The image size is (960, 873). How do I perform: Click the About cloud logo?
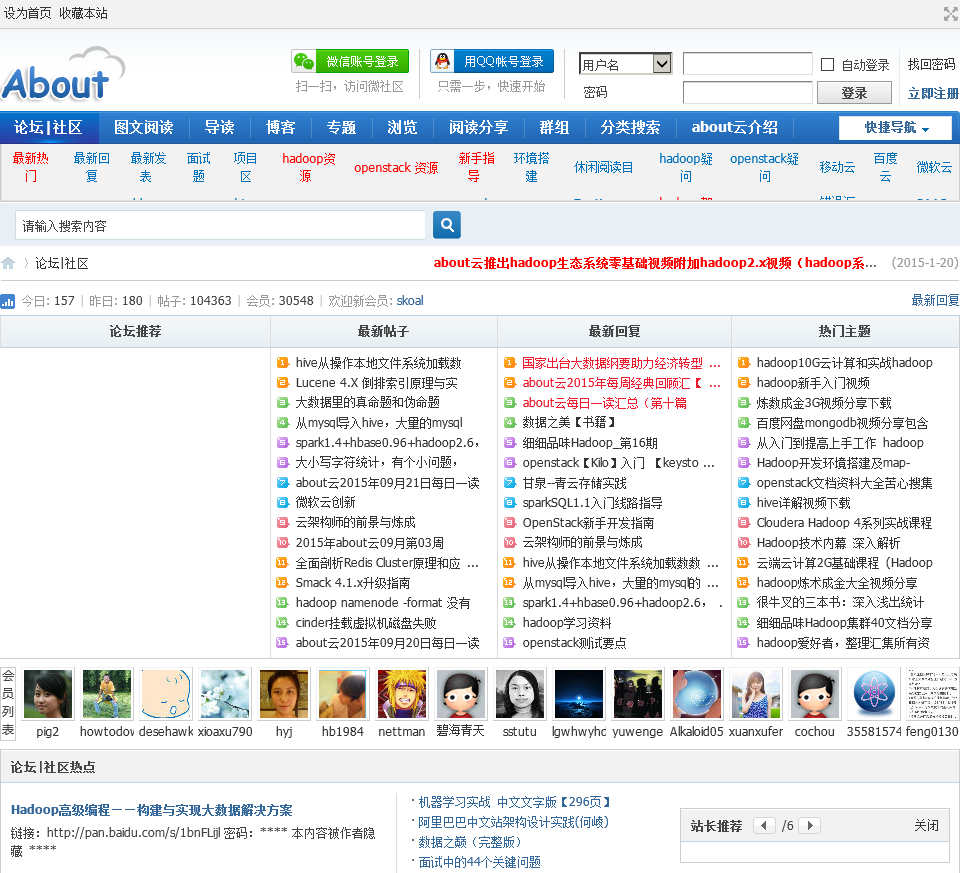coord(63,74)
